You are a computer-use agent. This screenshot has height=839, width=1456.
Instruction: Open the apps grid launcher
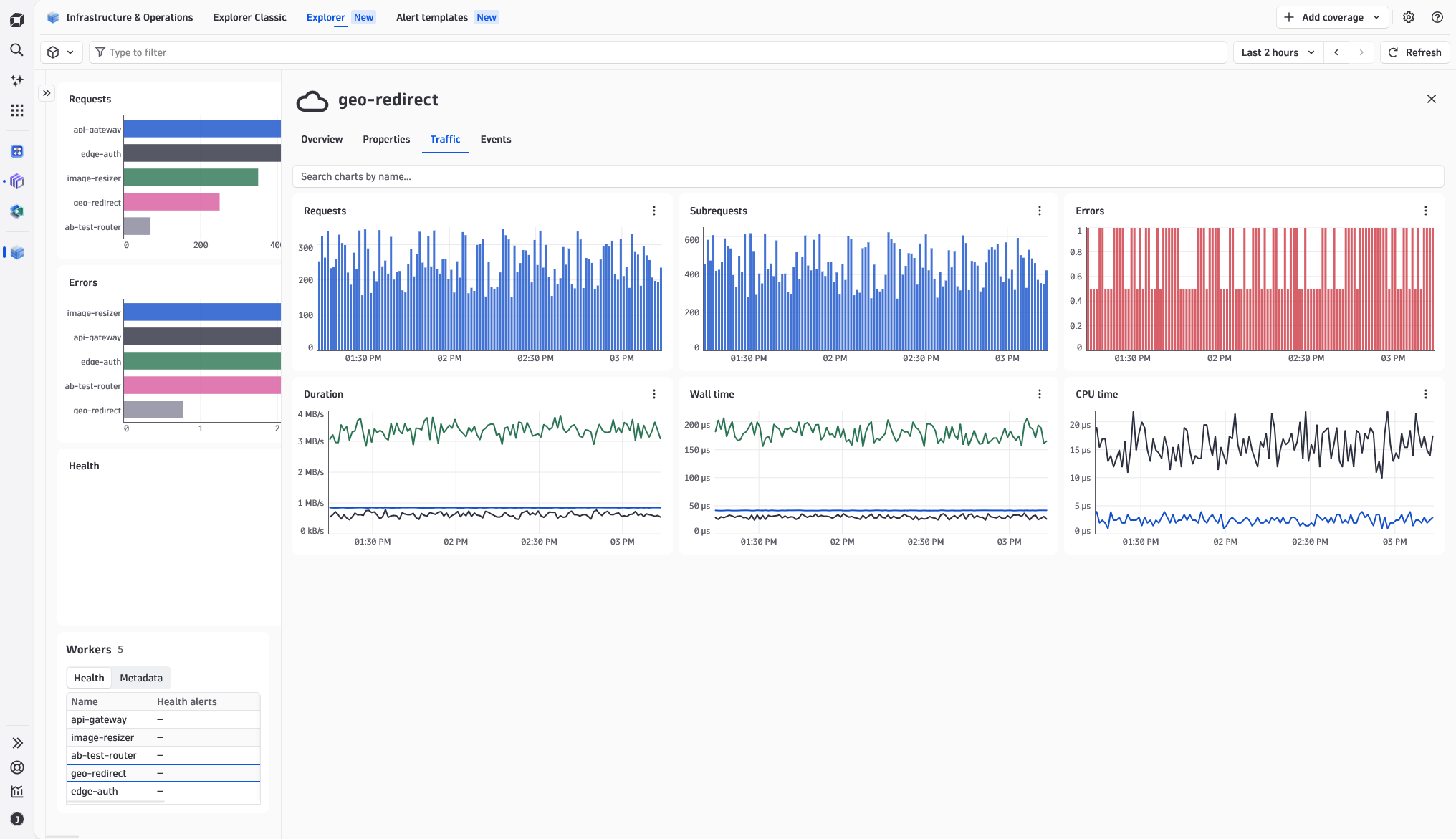[17, 110]
